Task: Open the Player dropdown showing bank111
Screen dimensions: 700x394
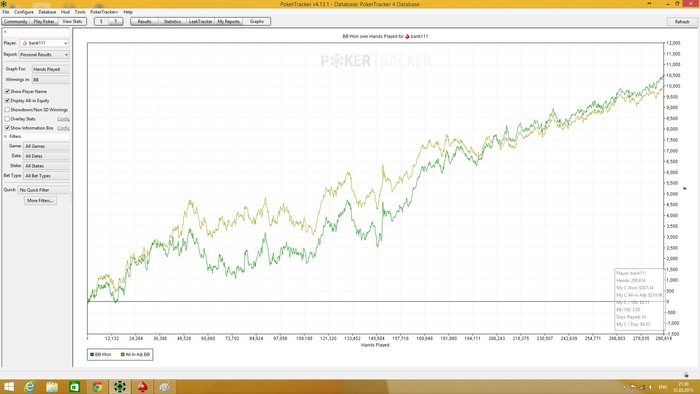Action: 44,43
